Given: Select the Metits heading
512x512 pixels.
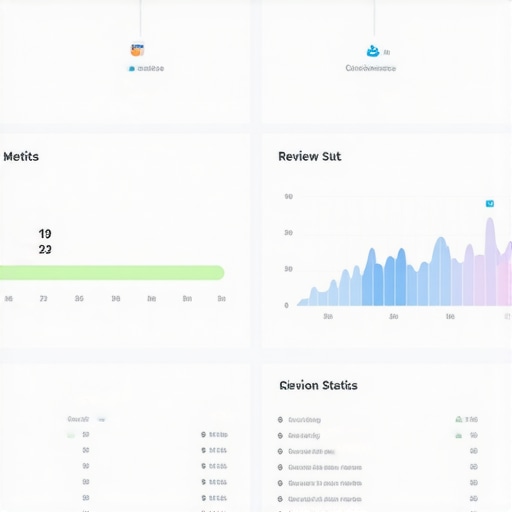Looking at the screenshot, I should click(21, 156).
